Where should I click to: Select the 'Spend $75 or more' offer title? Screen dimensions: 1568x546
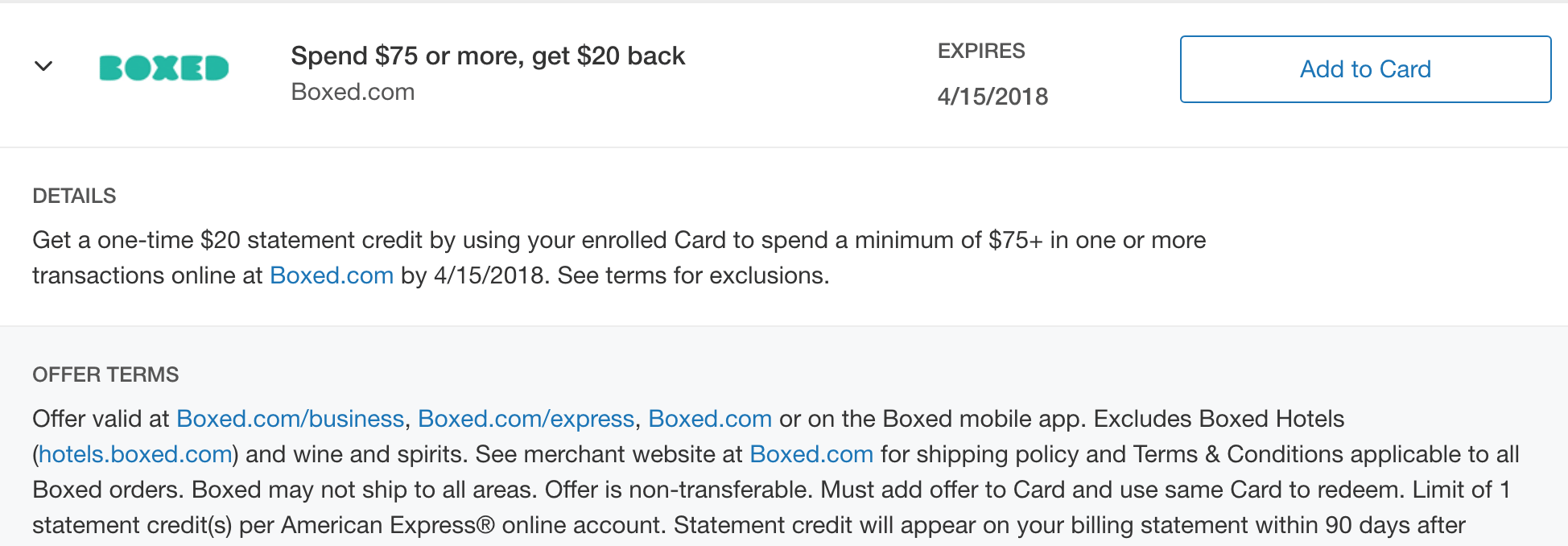(x=488, y=56)
